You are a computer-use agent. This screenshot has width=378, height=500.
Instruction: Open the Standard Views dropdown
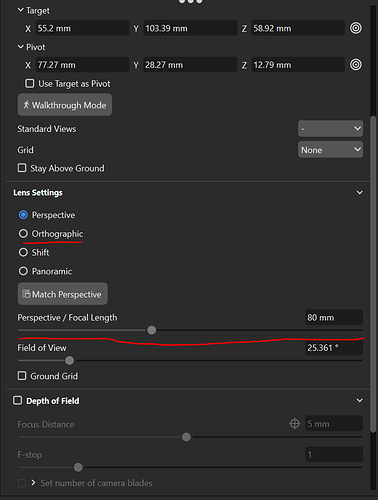click(x=330, y=128)
